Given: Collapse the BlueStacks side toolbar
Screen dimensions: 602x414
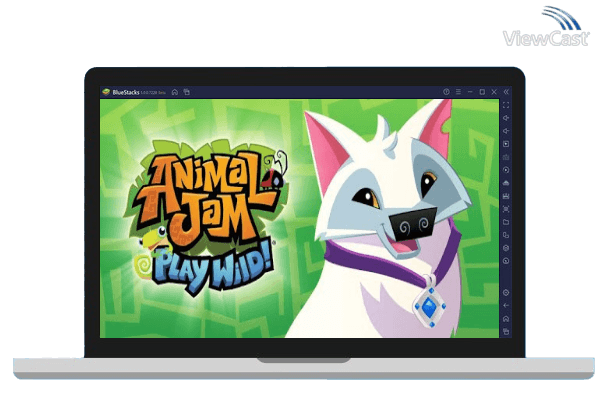Looking at the screenshot, I should pyautogui.click(x=506, y=92).
